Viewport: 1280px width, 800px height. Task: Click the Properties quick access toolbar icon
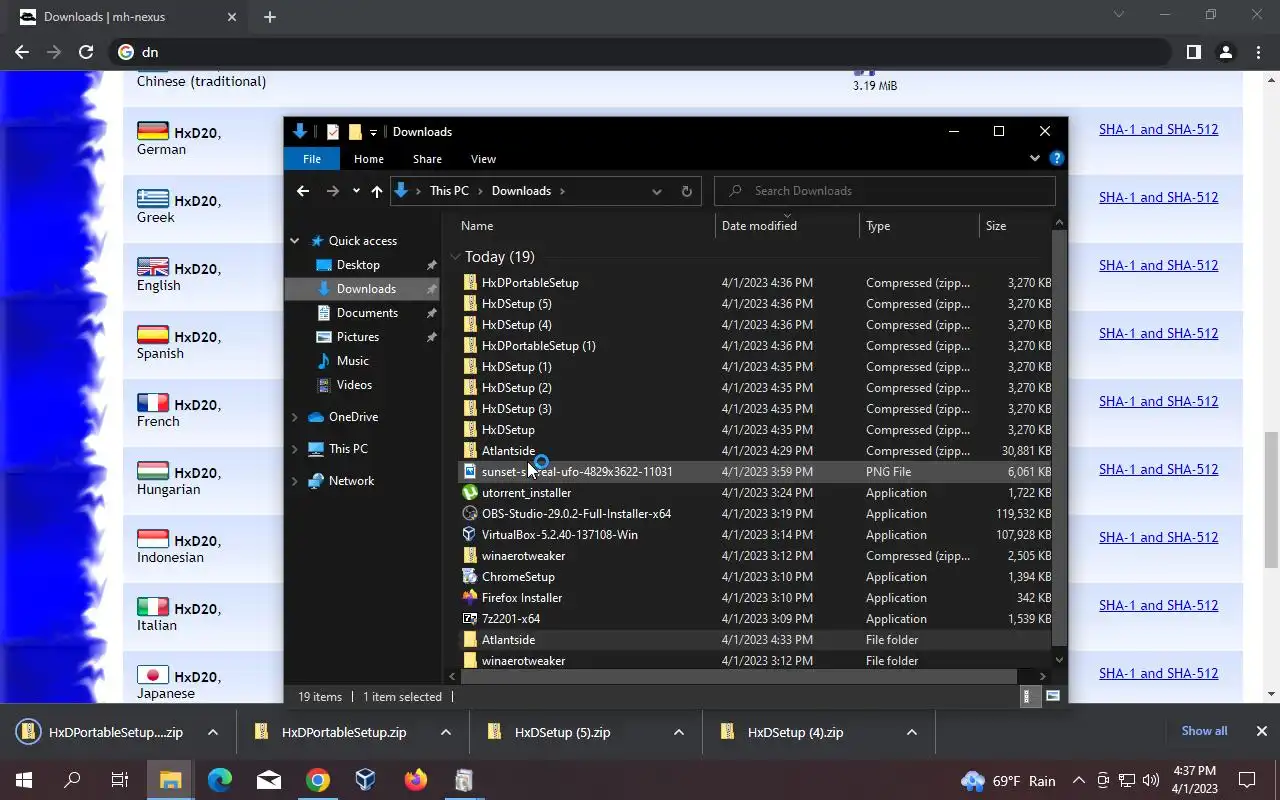(333, 131)
